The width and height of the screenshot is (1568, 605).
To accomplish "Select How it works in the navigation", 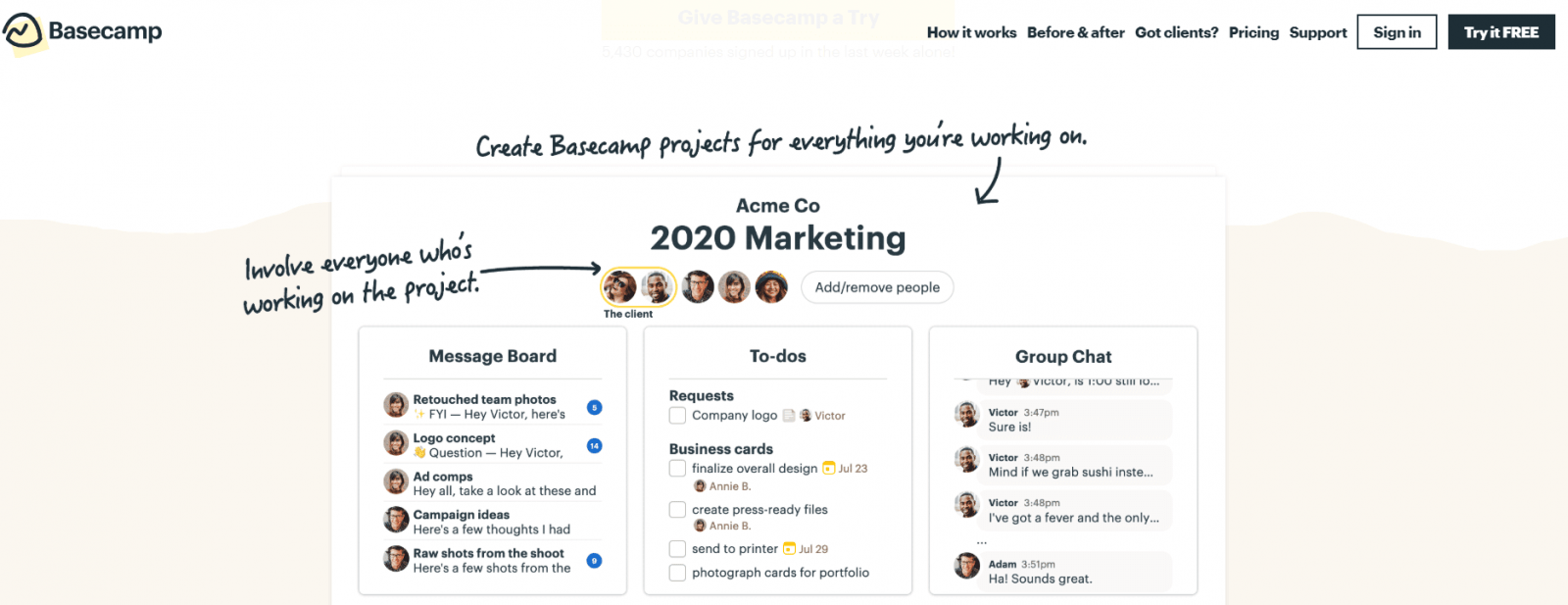I will pos(971,31).
